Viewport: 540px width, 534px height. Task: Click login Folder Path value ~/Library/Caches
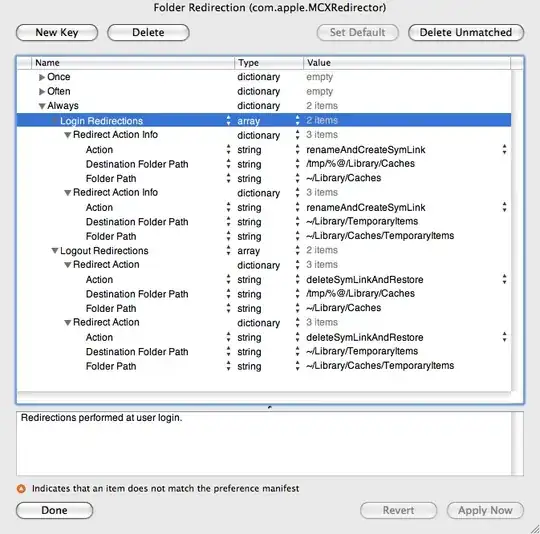(343, 178)
